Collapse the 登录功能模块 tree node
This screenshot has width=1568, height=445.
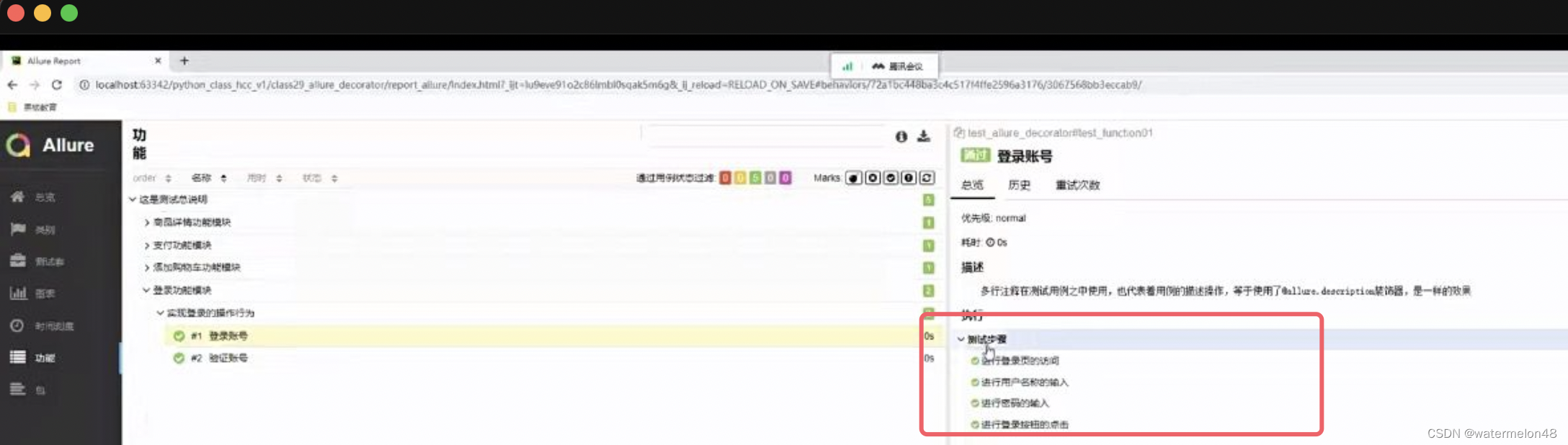[146, 290]
